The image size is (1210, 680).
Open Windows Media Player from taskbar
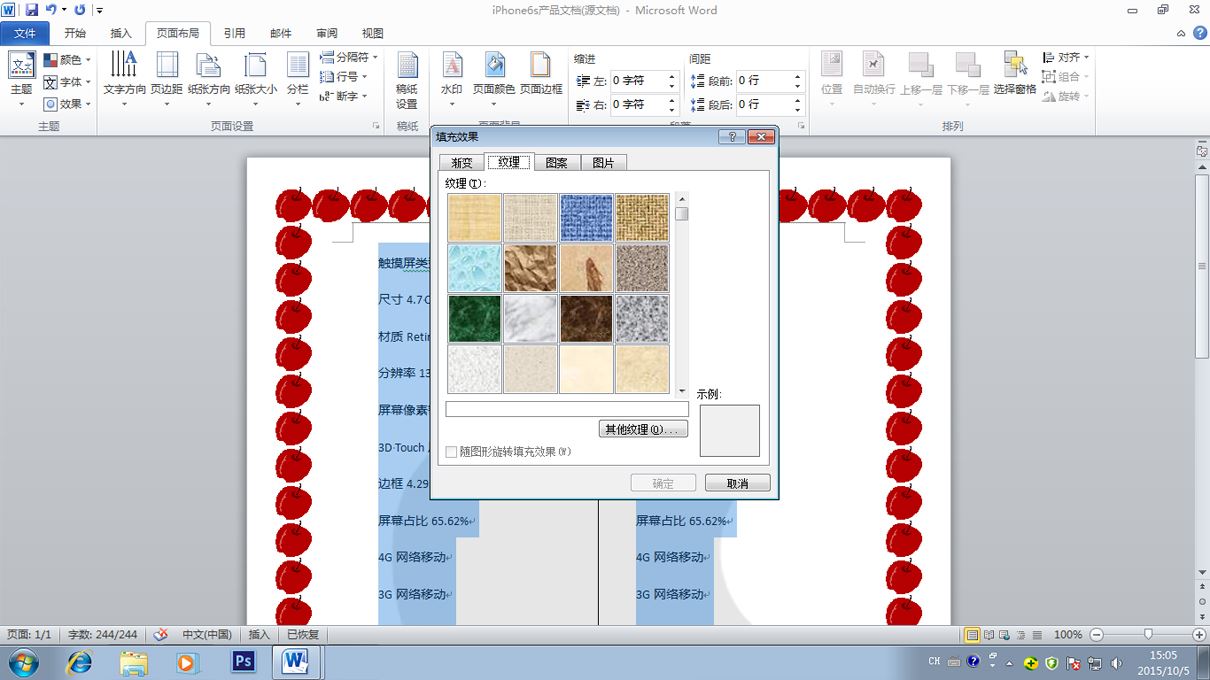pyautogui.click(x=187, y=662)
